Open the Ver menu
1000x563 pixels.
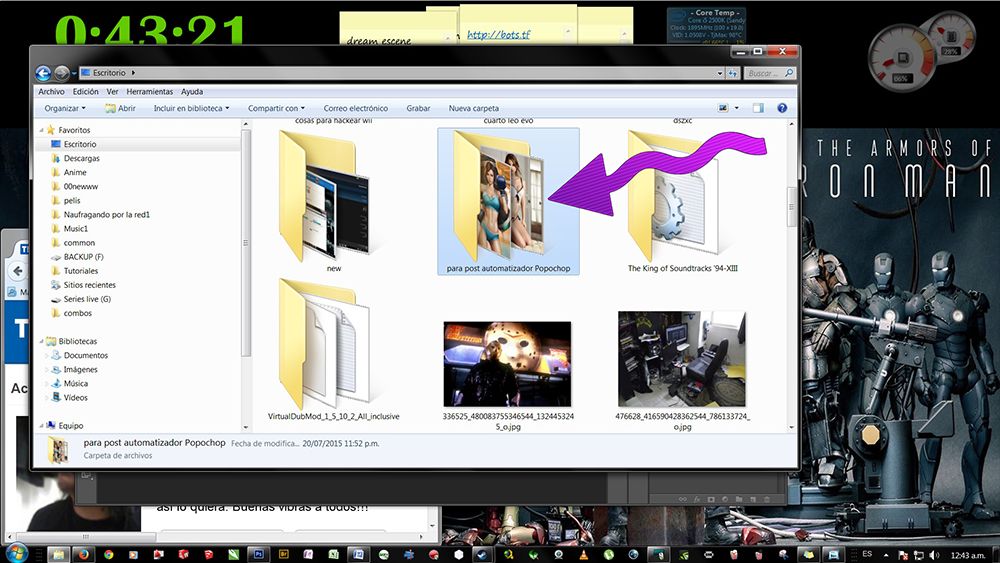[x=112, y=92]
